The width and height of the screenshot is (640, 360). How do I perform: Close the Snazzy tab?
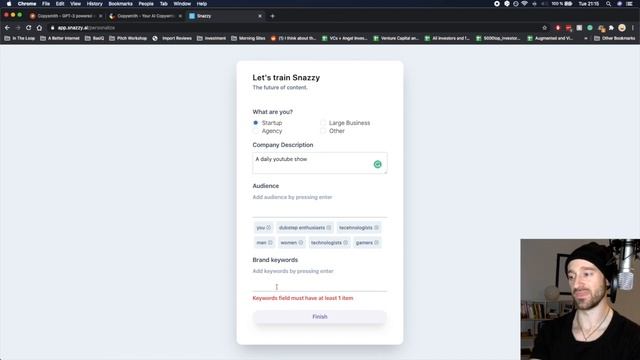pyautogui.click(x=260, y=16)
